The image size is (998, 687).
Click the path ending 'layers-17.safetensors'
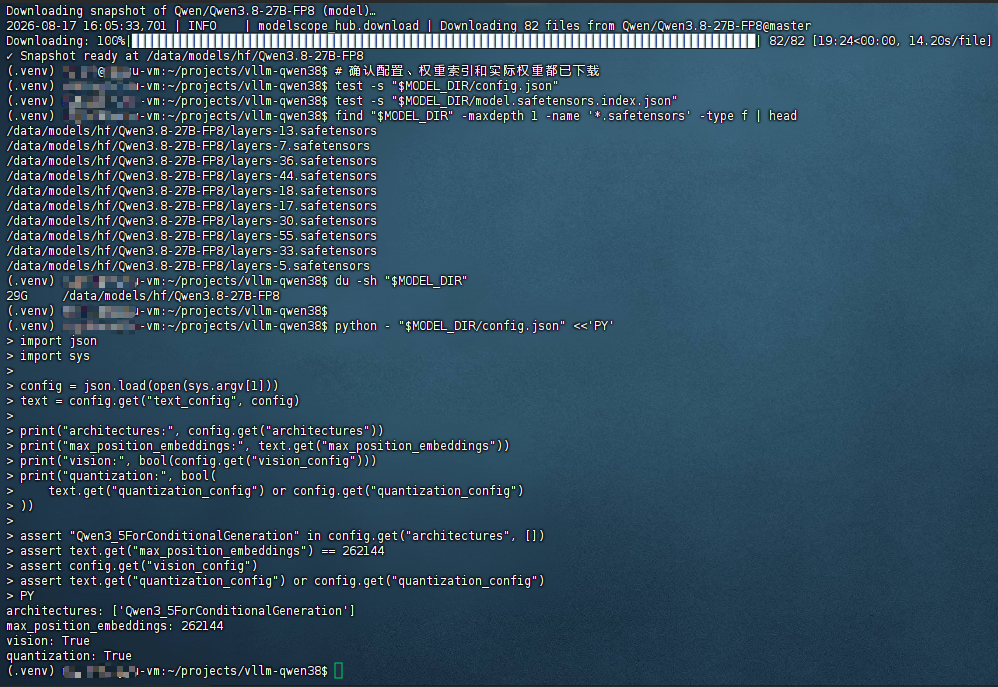pos(192,206)
